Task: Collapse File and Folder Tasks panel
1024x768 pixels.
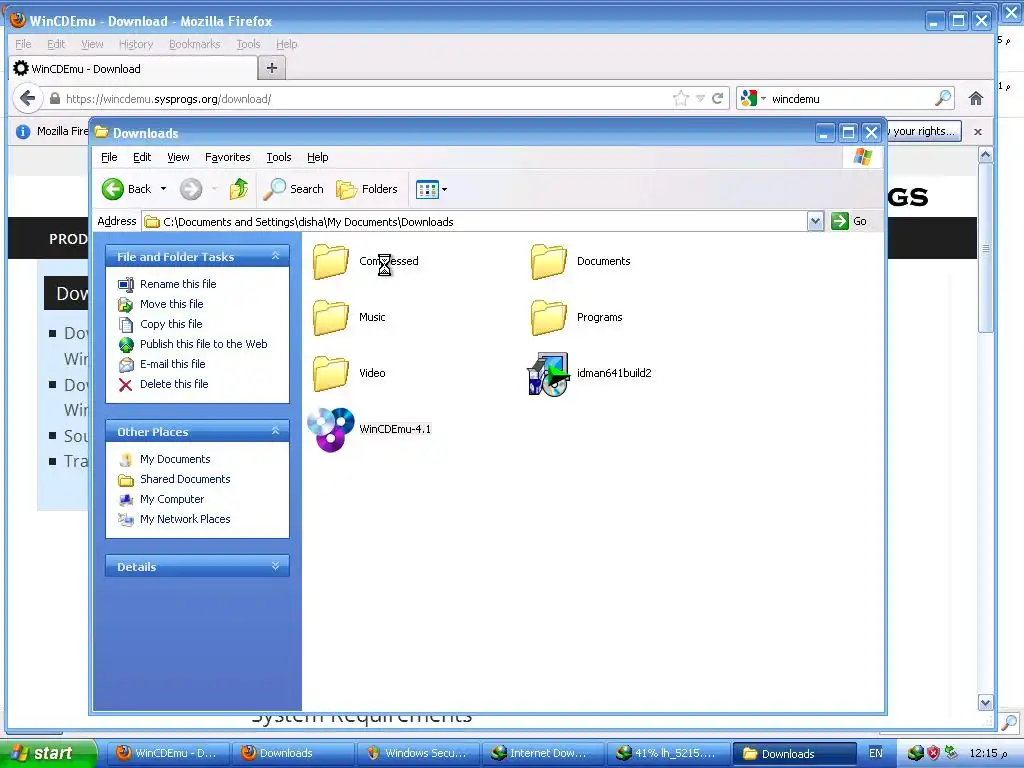Action: click(x=276, y=256)
